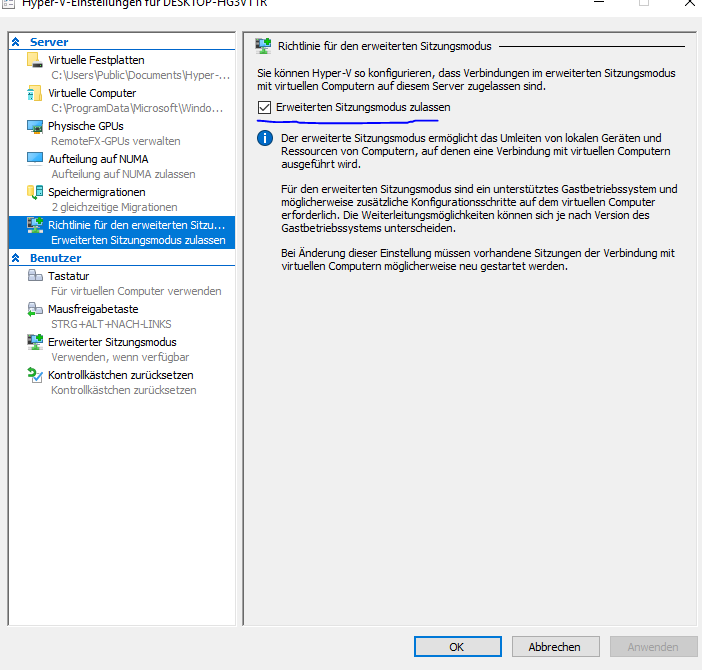
Task: Click the Aufteilung auf NUMA icon
Action: coord(34,159)
